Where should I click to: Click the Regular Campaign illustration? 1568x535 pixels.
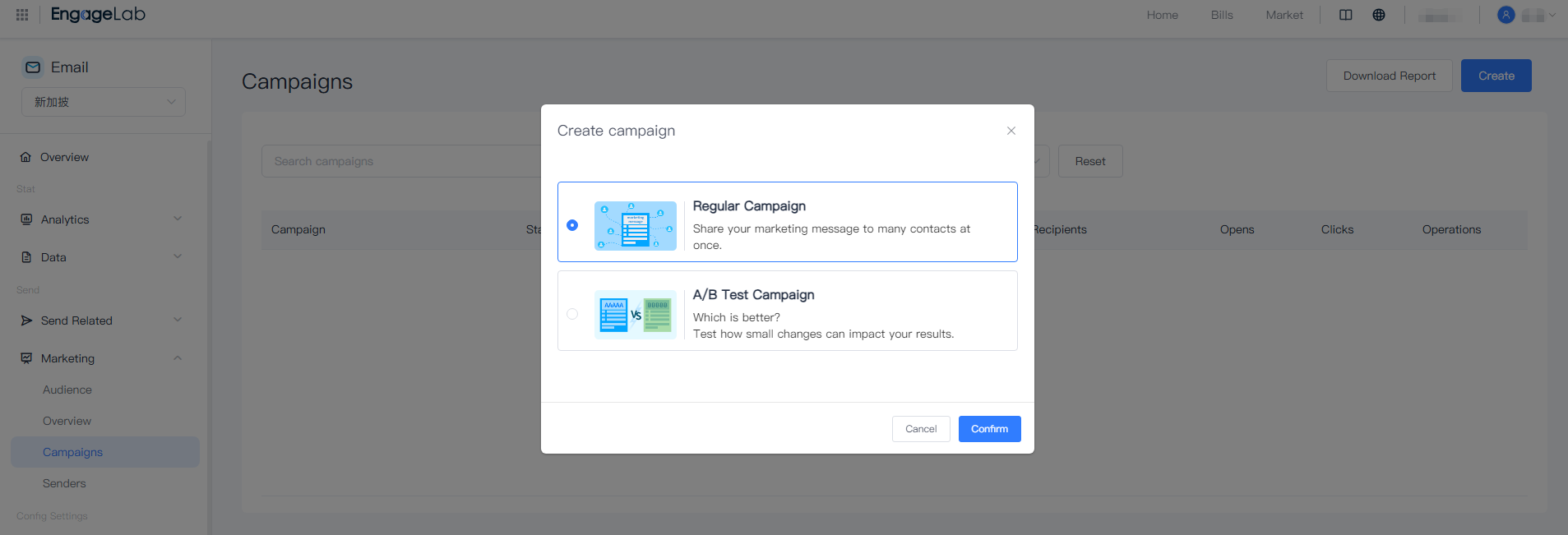[x=635, y=225]
